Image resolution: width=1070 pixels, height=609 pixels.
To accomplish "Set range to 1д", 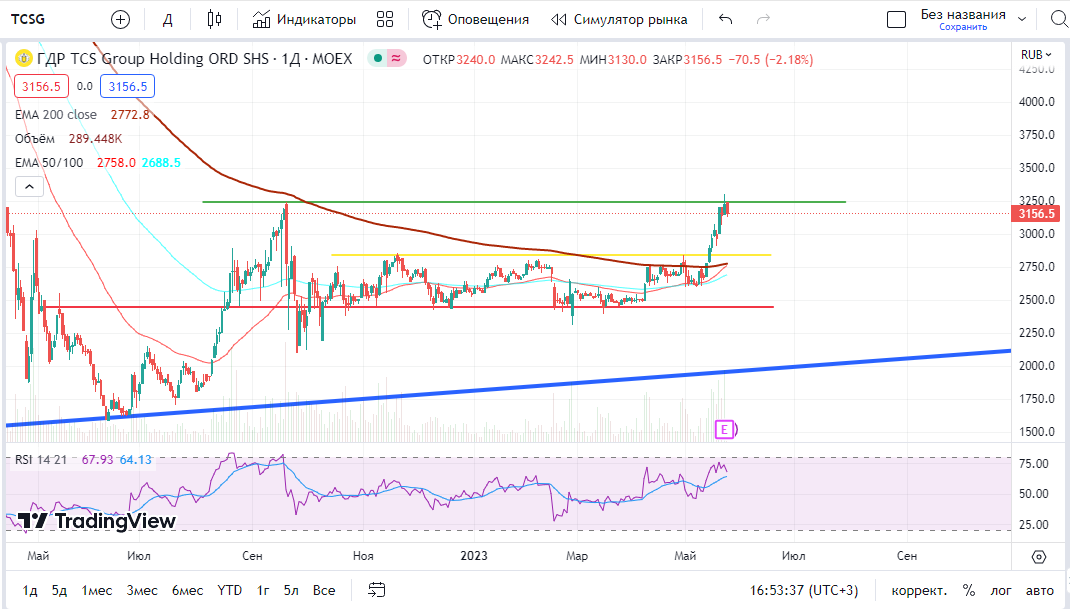I will pos(30,591).
